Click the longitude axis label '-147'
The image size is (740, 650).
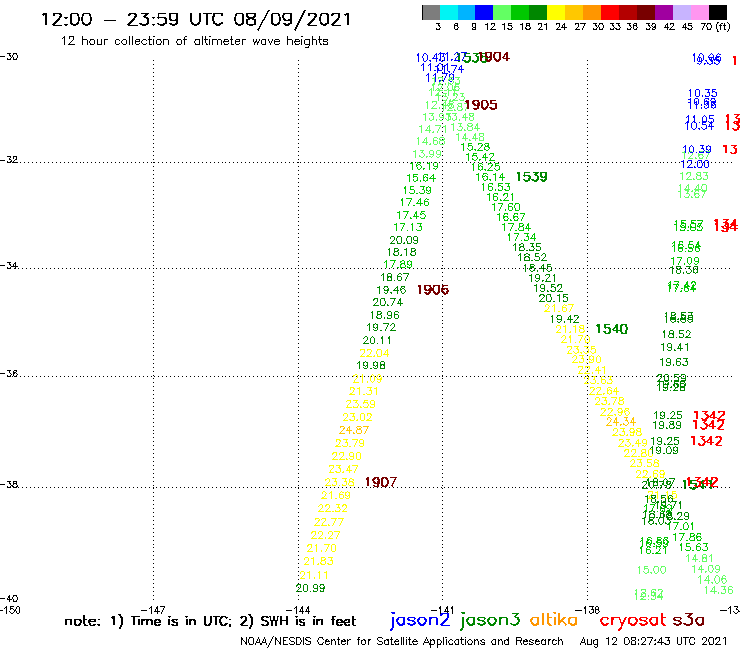pos(153,610)
